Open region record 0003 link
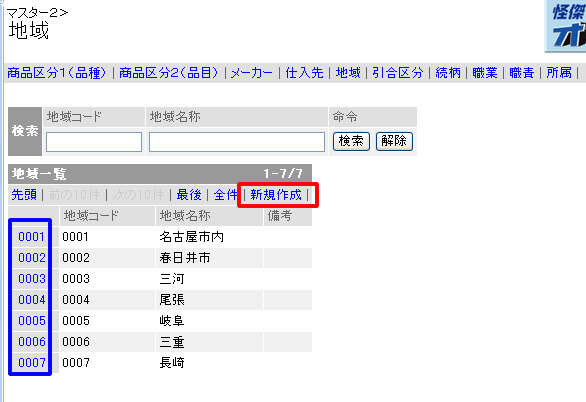Viewport: 586px width, 402px height. pyautogui.click(x=31, y=279)
